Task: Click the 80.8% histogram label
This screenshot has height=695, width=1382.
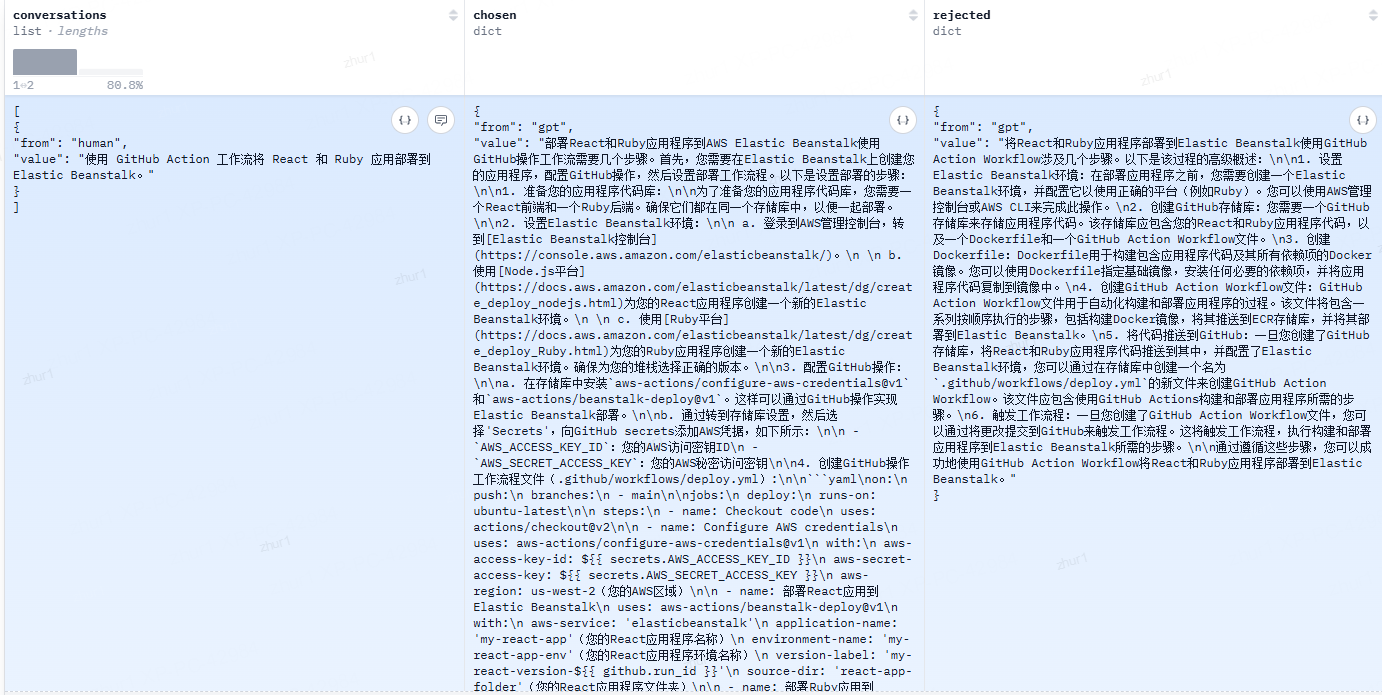Action: 125,85
